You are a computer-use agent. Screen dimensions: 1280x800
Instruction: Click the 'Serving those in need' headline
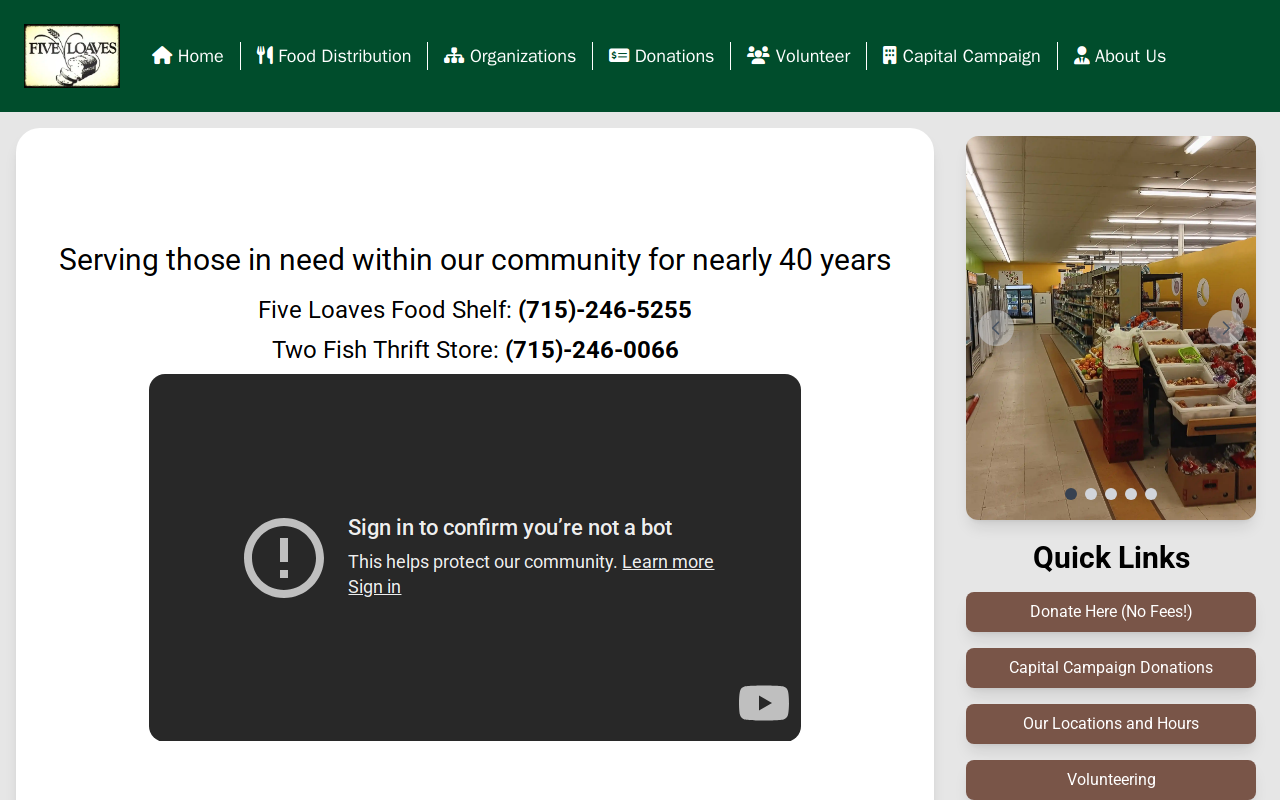475,260
